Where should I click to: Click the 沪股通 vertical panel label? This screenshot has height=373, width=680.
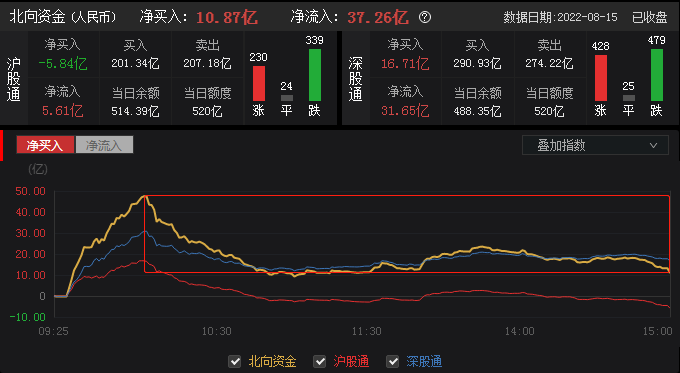pyautogui.click(x=13, y=80)
